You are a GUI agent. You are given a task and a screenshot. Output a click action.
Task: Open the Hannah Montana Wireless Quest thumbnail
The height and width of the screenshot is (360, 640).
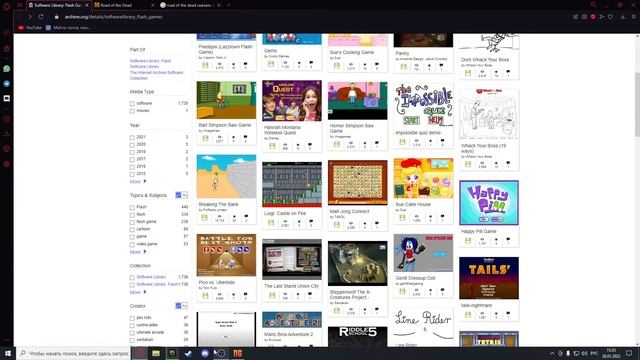(292, 100)
